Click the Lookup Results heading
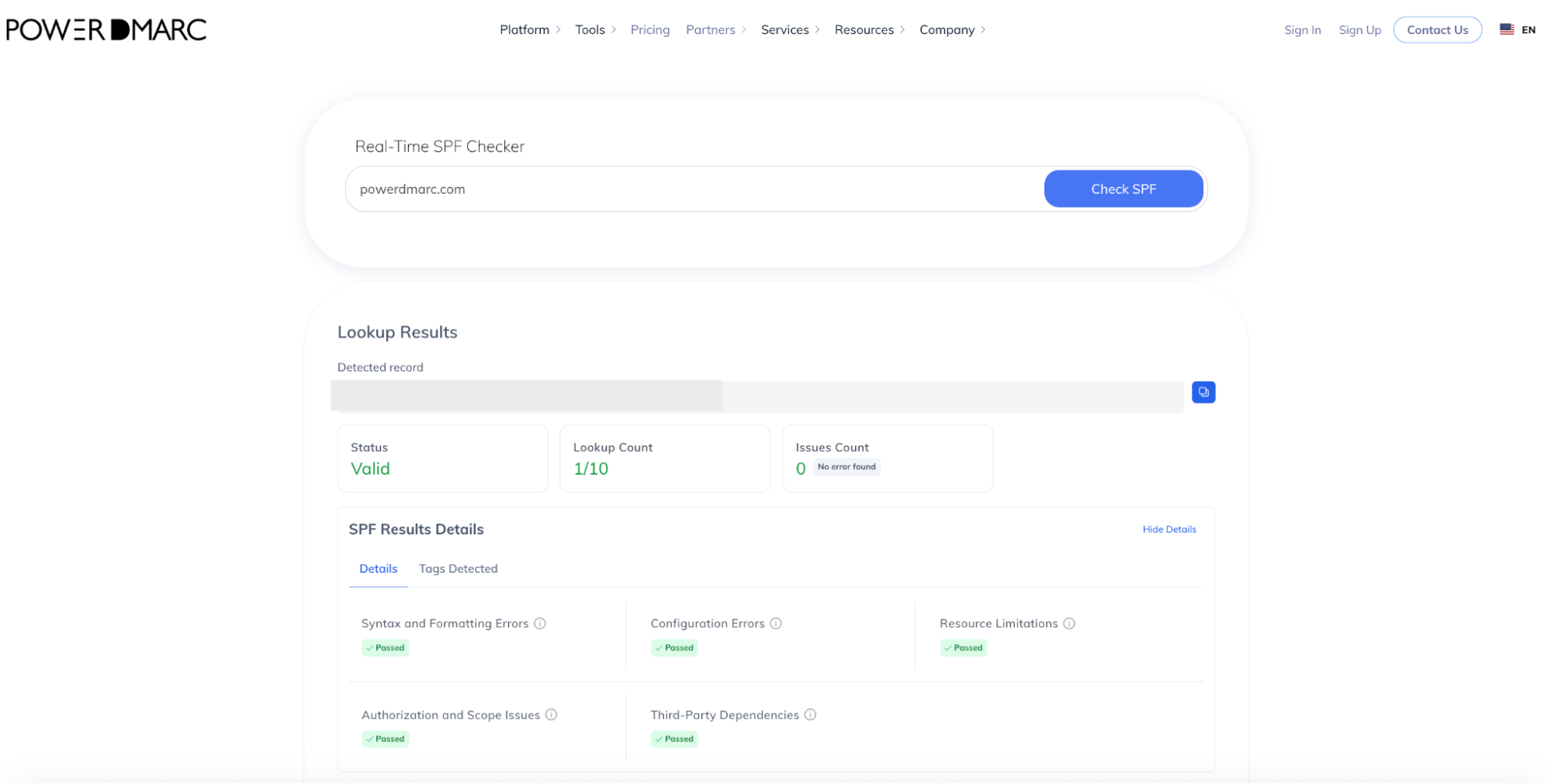The image size is (1551, 784). click(397, 333)
